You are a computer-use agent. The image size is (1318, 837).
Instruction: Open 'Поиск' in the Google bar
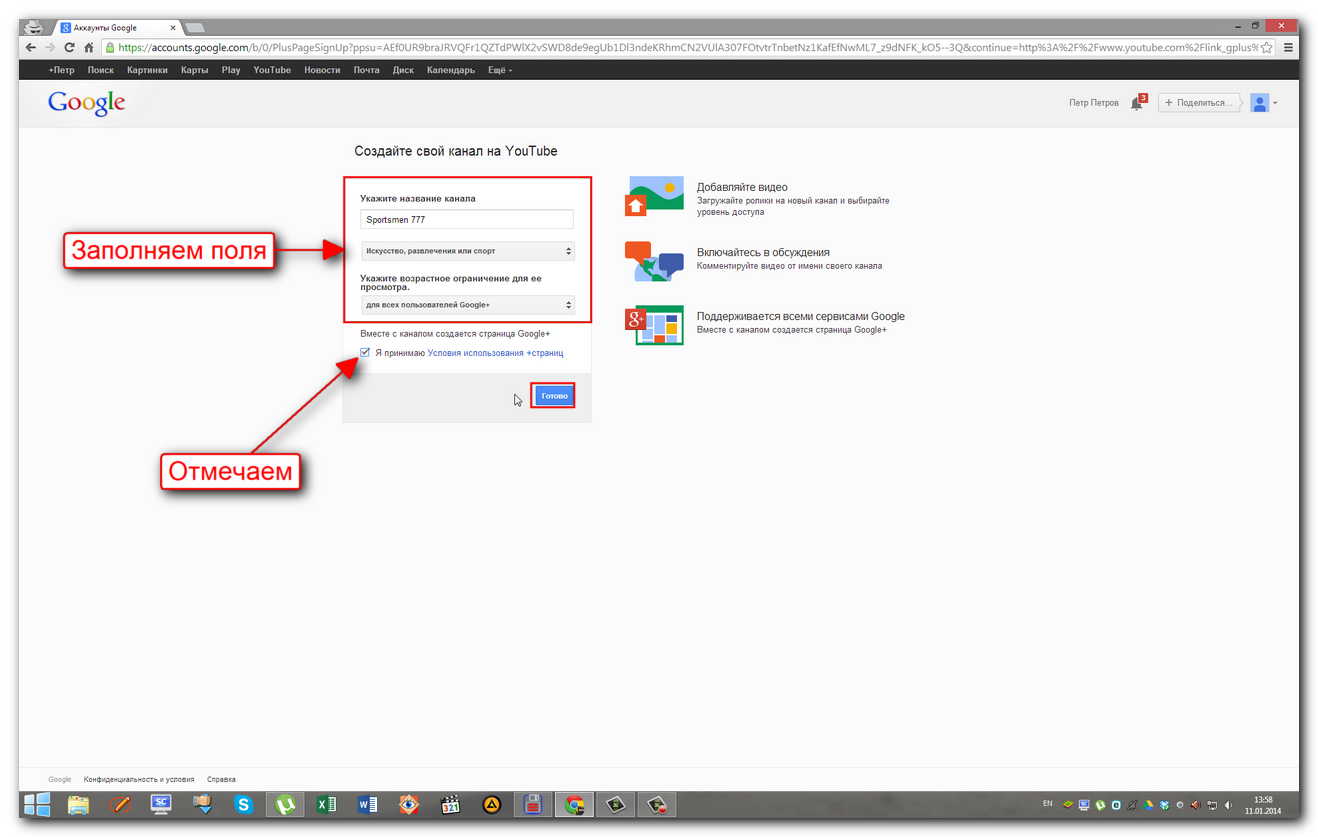coord(100,70)
